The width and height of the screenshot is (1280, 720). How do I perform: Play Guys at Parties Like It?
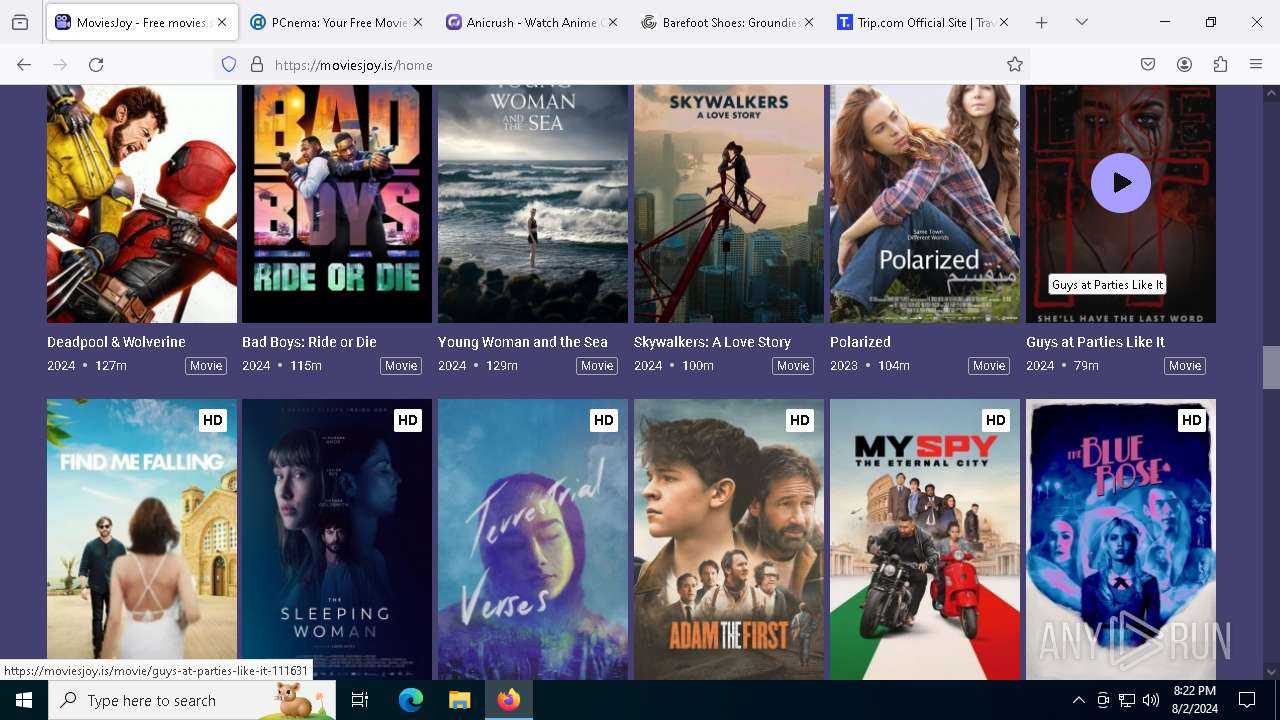pyautogui.click(x=1121, y=183)
